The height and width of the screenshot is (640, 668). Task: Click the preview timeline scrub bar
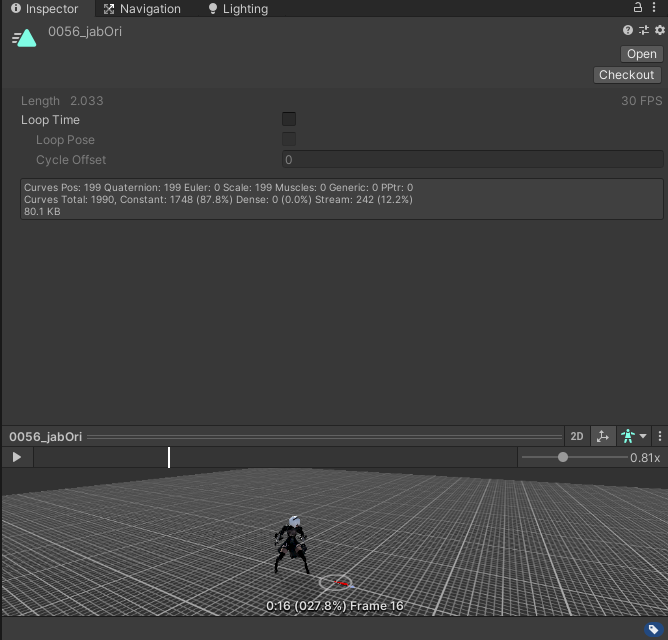click(276, 457)
